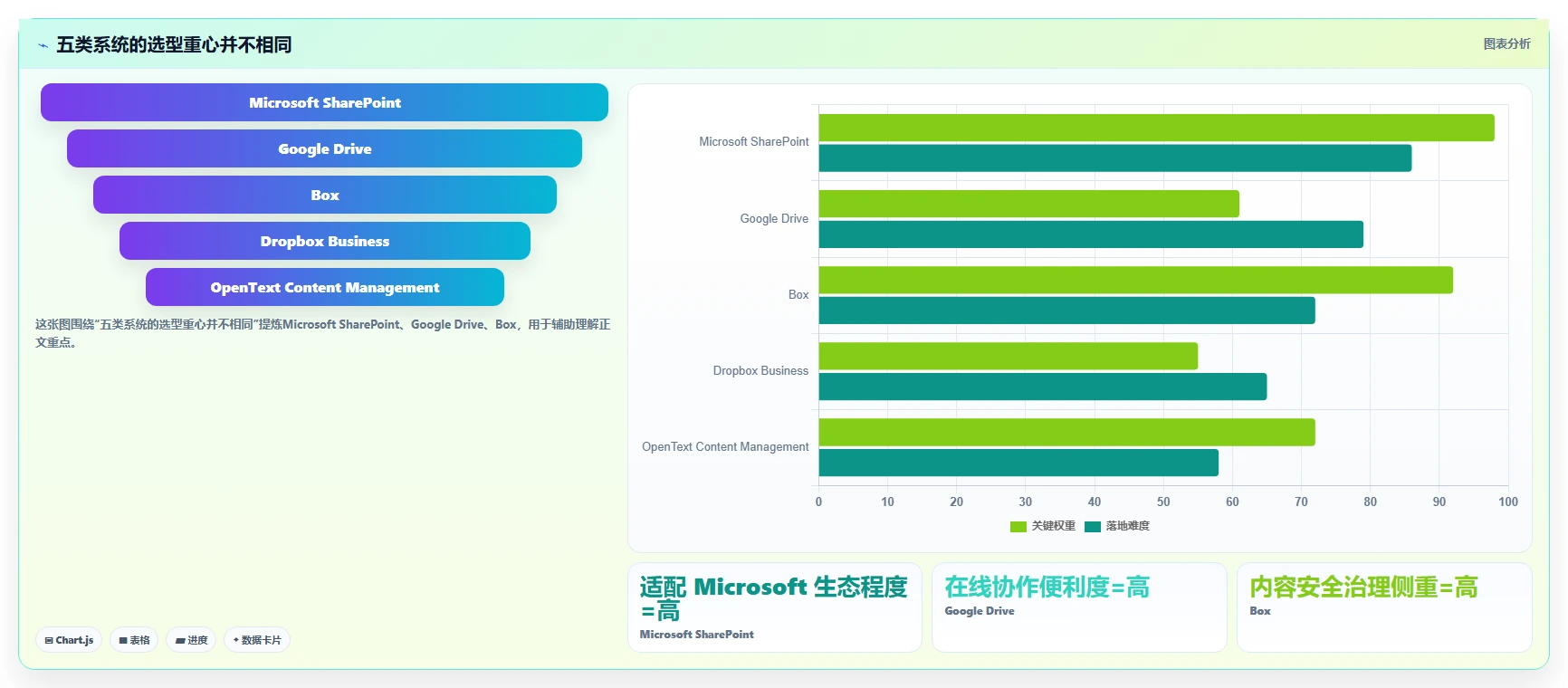Click the x-axis tick label 100
The width and height of the screenshot is (1568, 688).
pyautogui.click(x=1508, y=502)
